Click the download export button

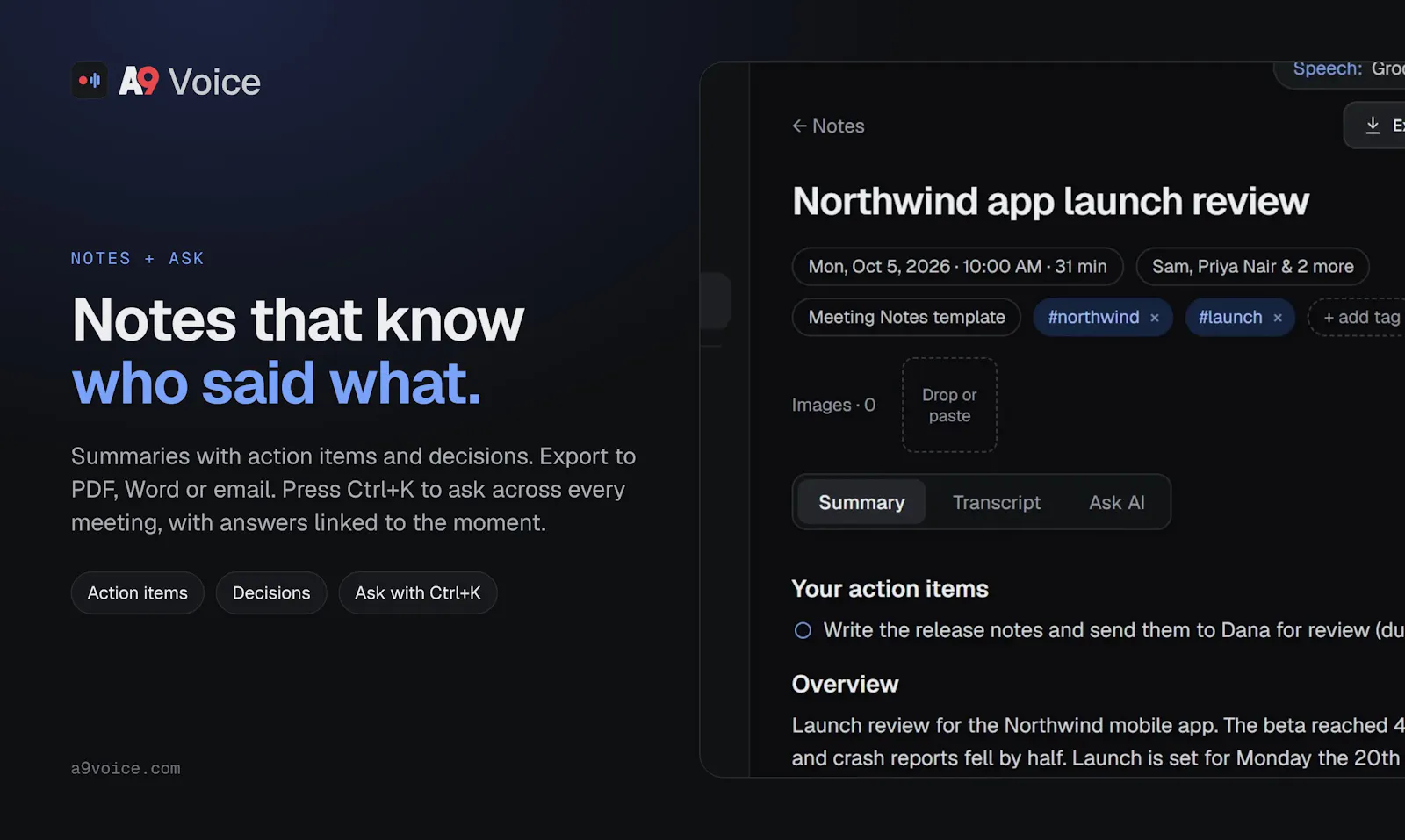[1375, 126]
